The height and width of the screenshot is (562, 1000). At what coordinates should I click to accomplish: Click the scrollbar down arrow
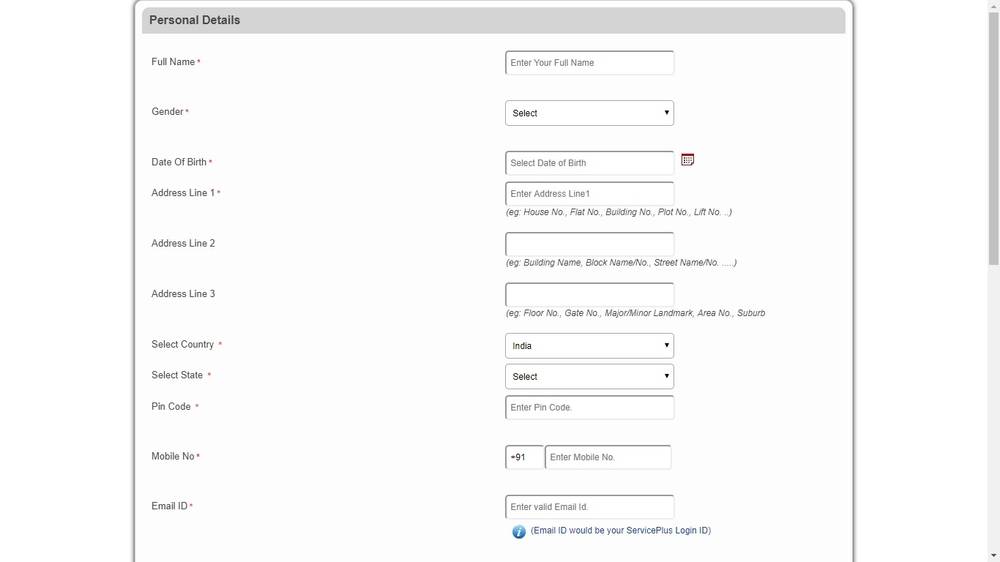pyautogui.click(x=993, y=555)
